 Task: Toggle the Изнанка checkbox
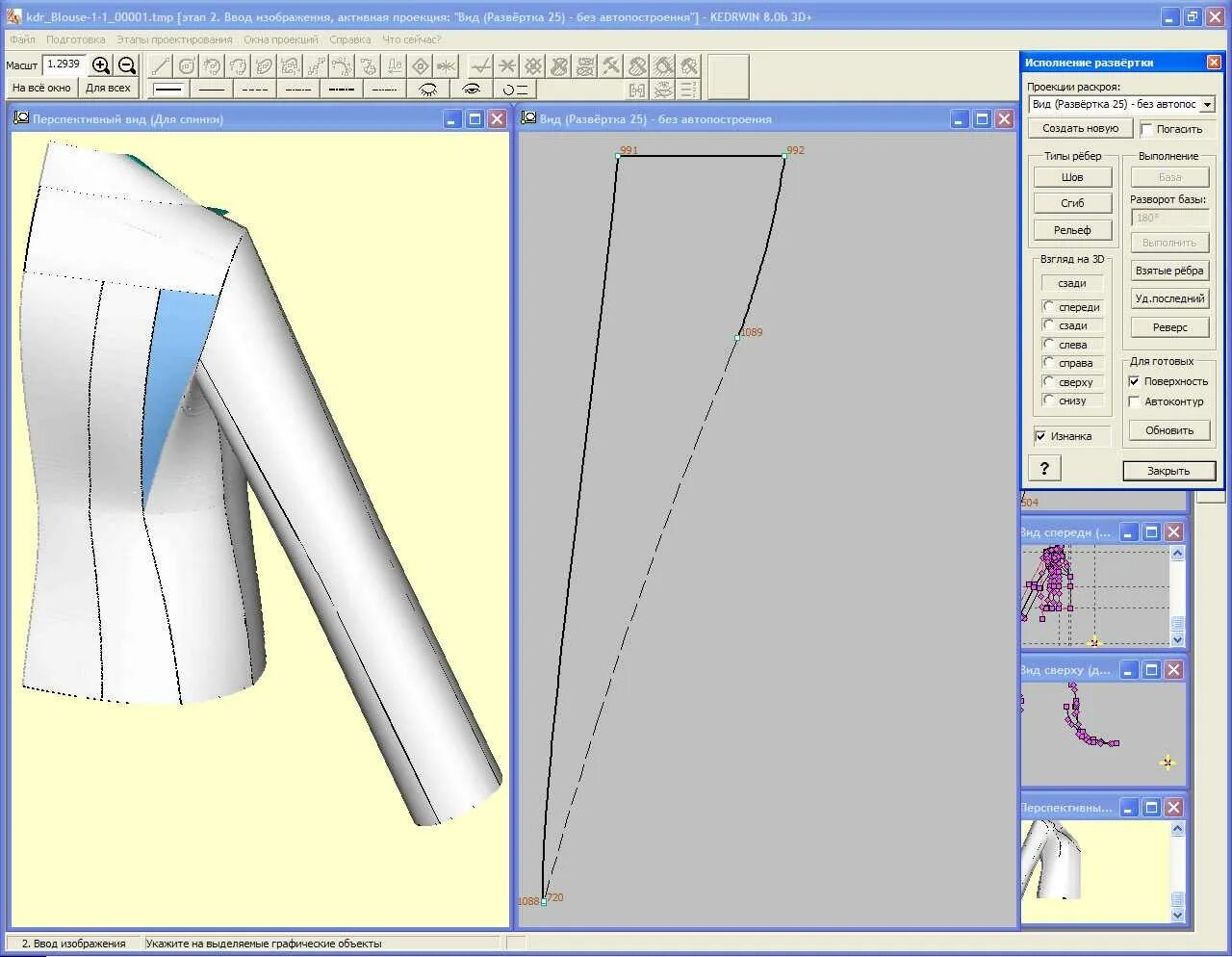tap(1040, 436)
